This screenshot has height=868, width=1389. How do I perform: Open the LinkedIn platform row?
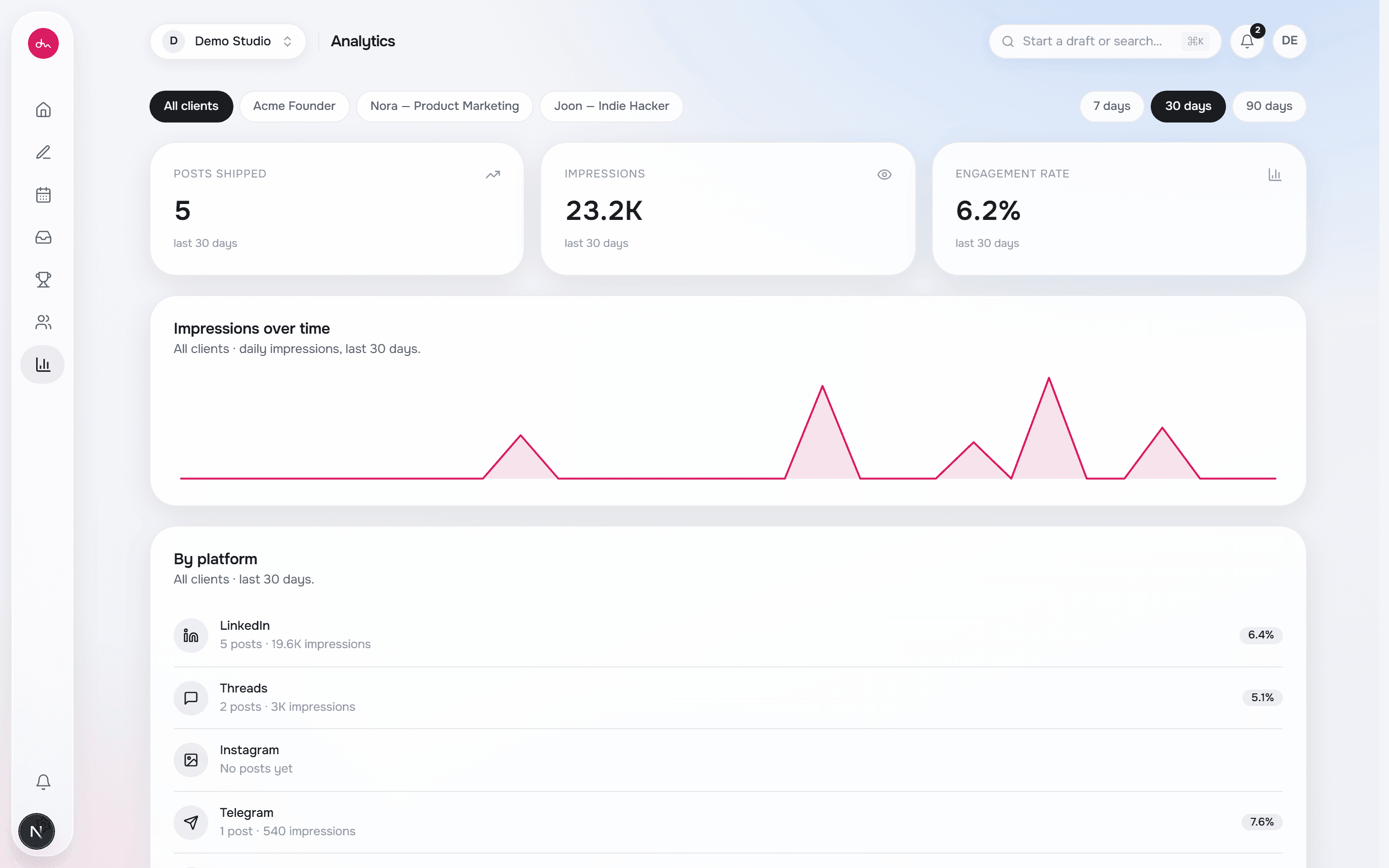click(728, 635)
